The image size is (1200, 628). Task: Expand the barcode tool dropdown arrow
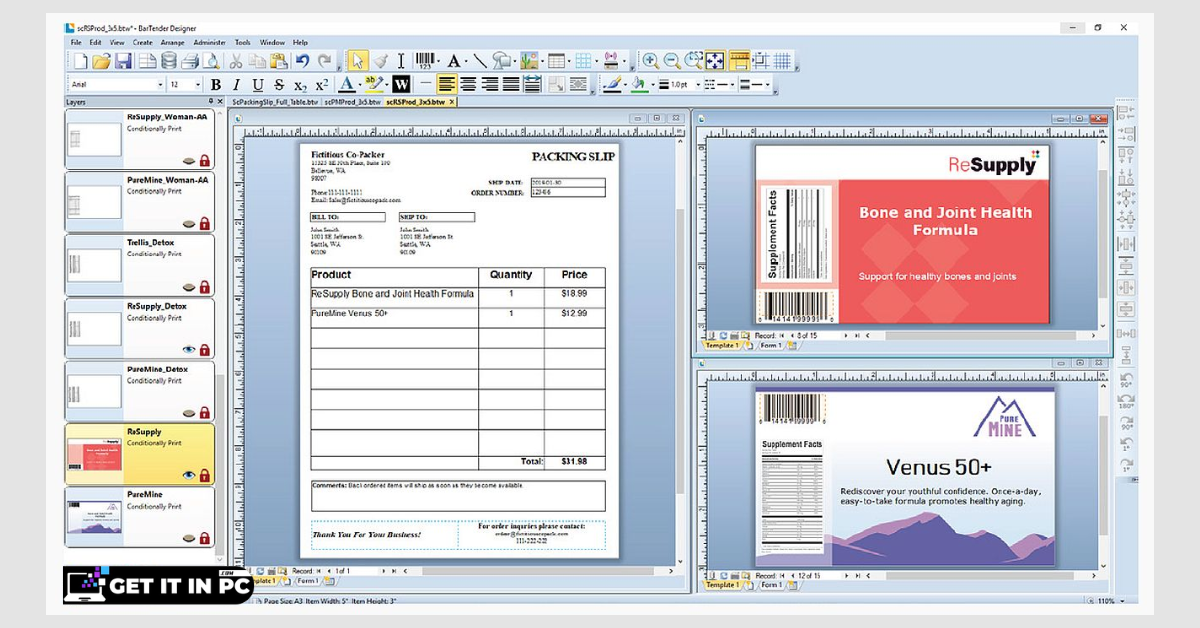[x=439, y=61]
